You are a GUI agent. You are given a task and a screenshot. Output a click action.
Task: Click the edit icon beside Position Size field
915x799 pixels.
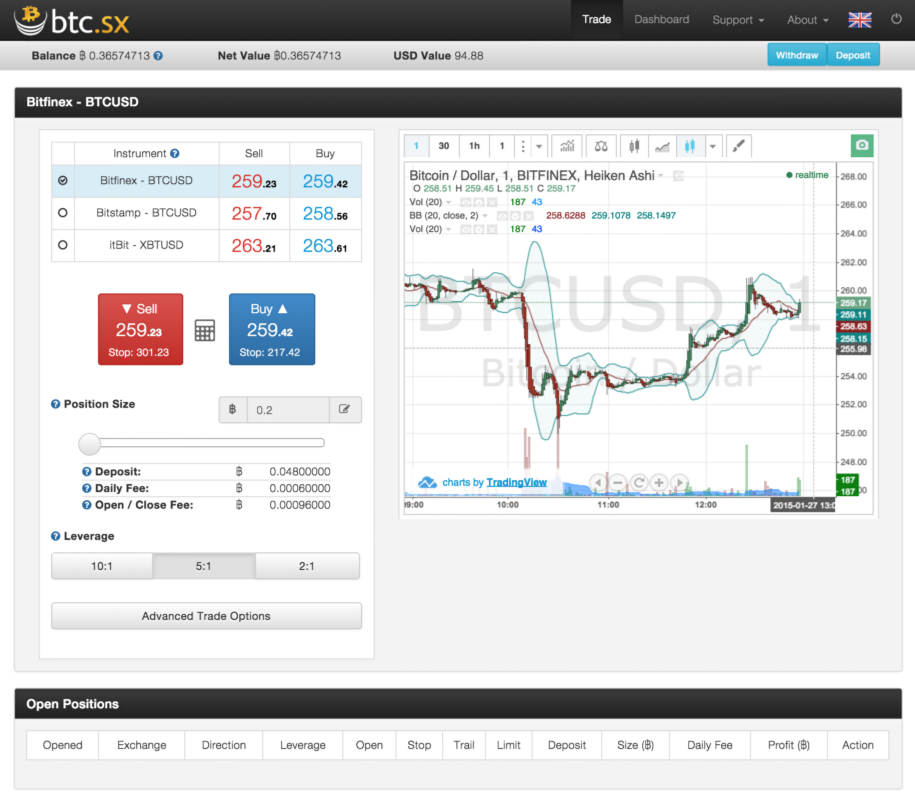[345, 409]
